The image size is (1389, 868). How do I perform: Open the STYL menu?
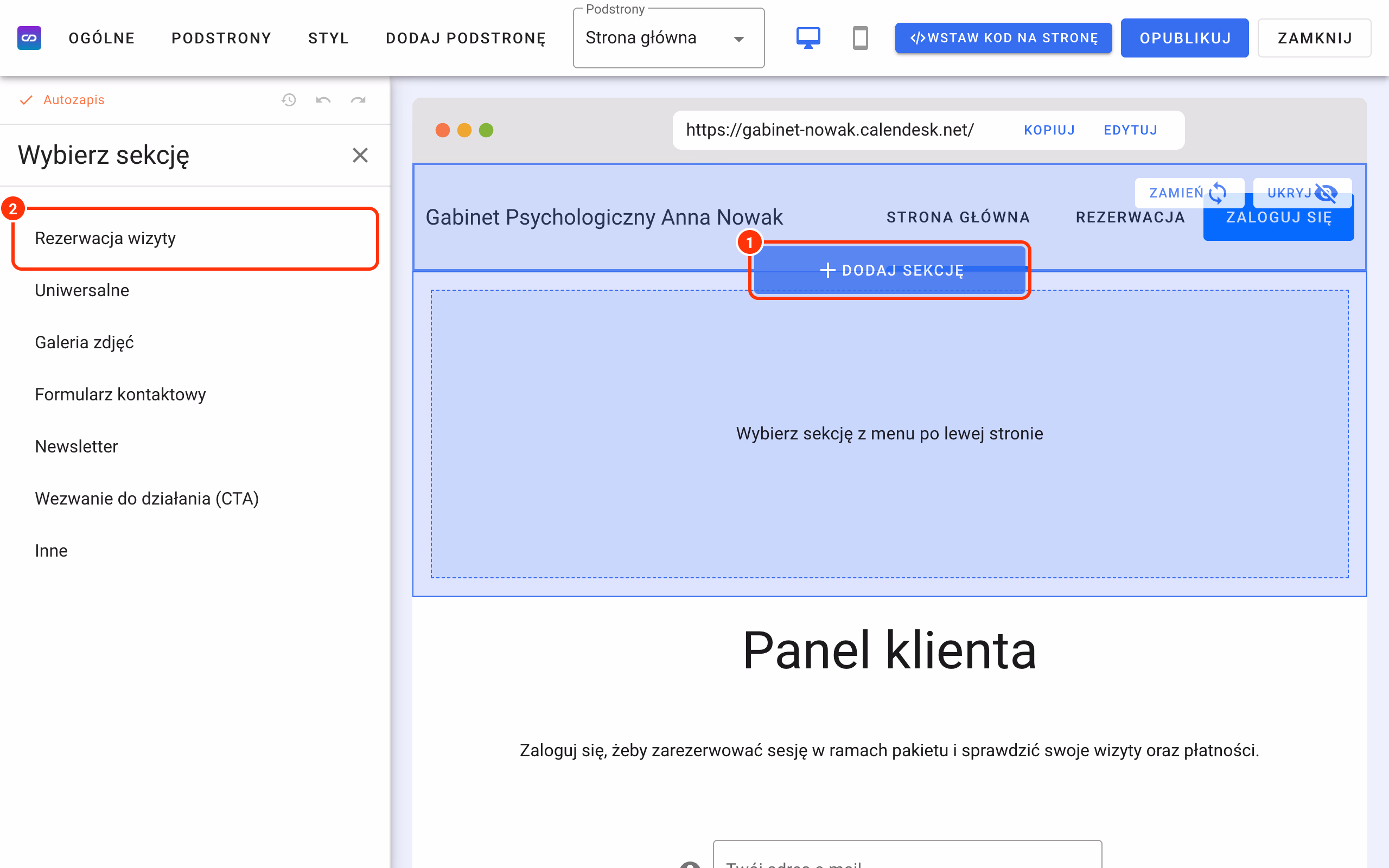pos(328,38)
